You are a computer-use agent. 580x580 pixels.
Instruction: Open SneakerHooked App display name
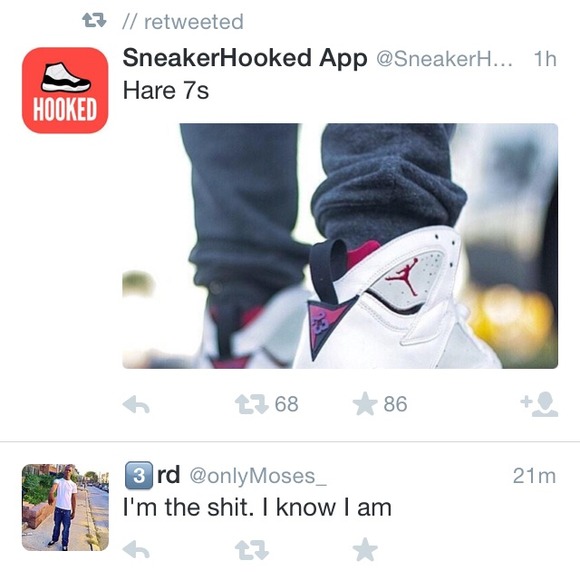coord(245,58)
